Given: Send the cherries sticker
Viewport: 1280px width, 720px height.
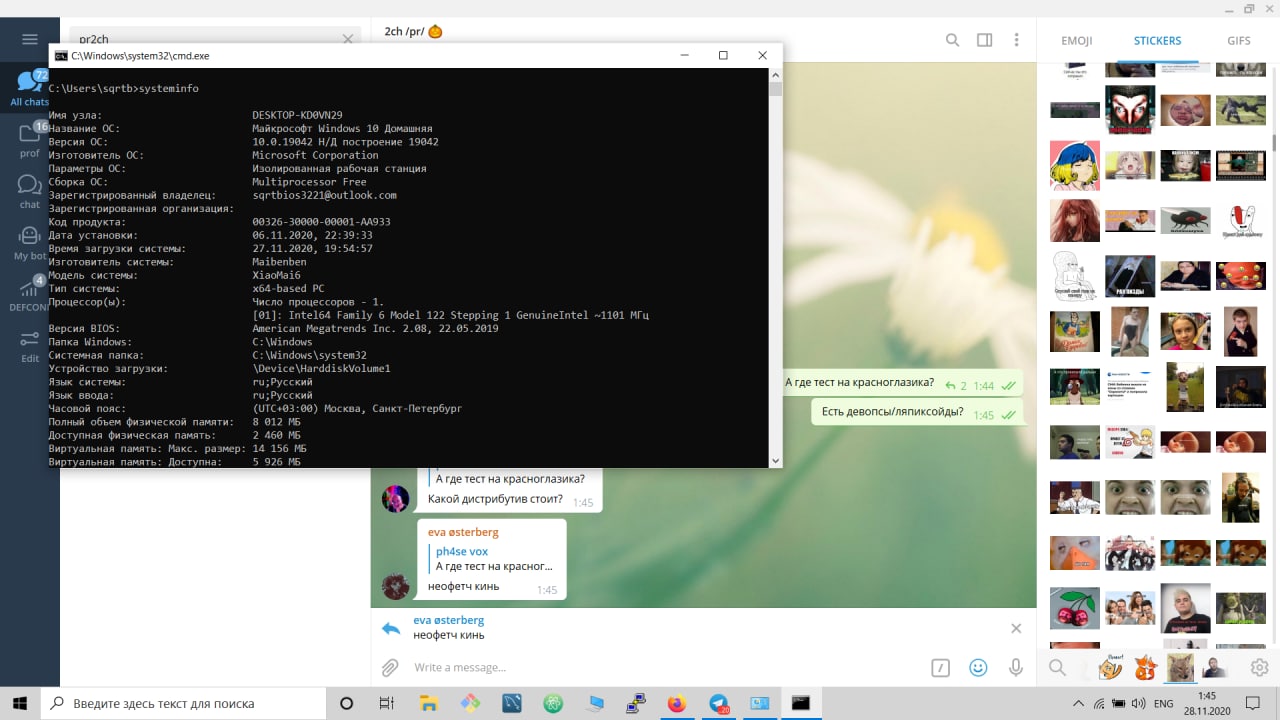Looking at the screenshot, I should click(1075, 608).
